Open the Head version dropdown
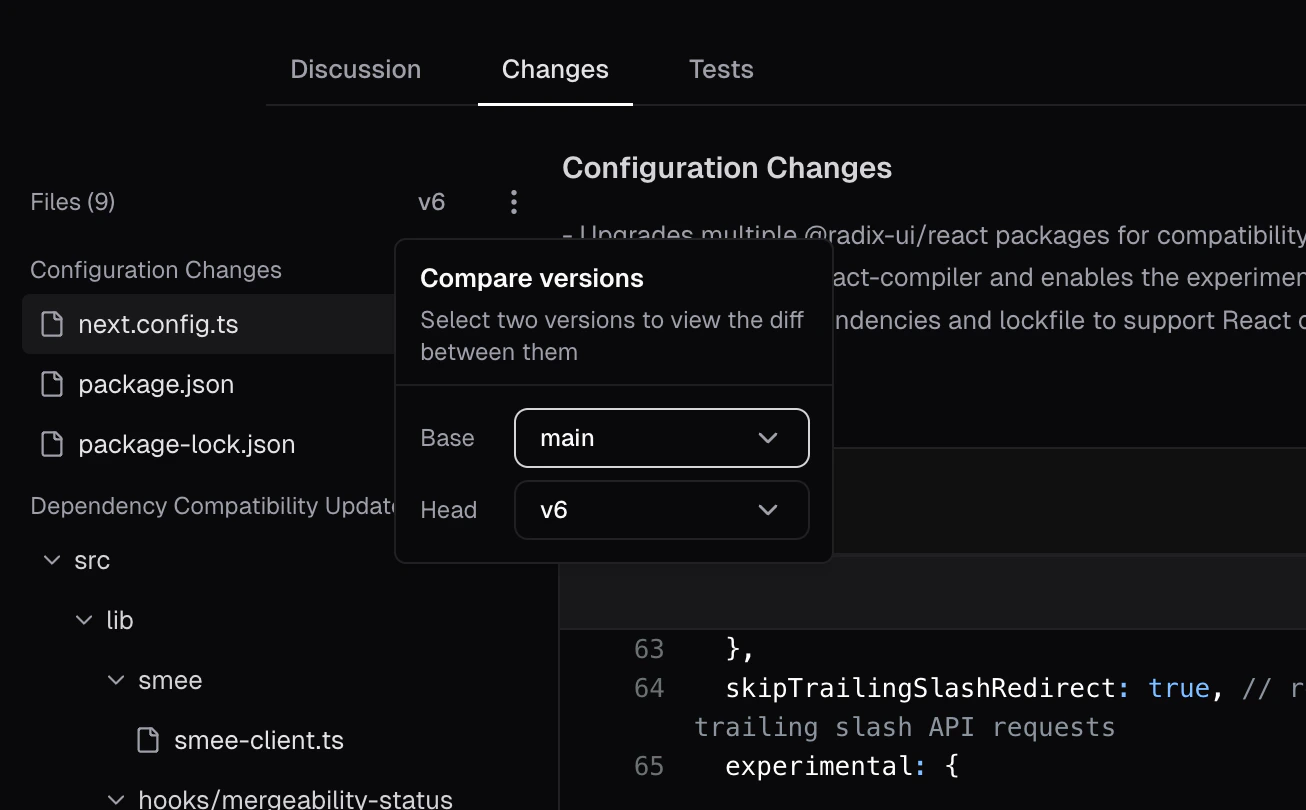Screen dimensions: 1306x810 point(661,510)
